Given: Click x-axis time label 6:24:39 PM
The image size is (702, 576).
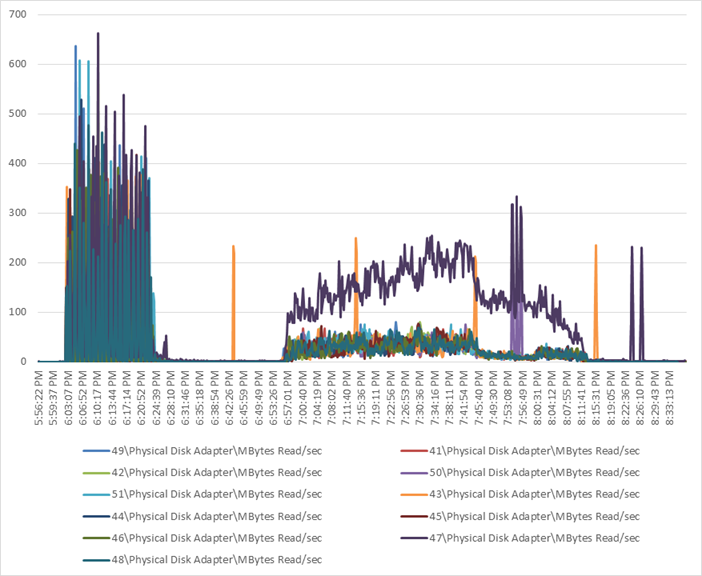Looking at the screenshot, I should click(157, 398).
